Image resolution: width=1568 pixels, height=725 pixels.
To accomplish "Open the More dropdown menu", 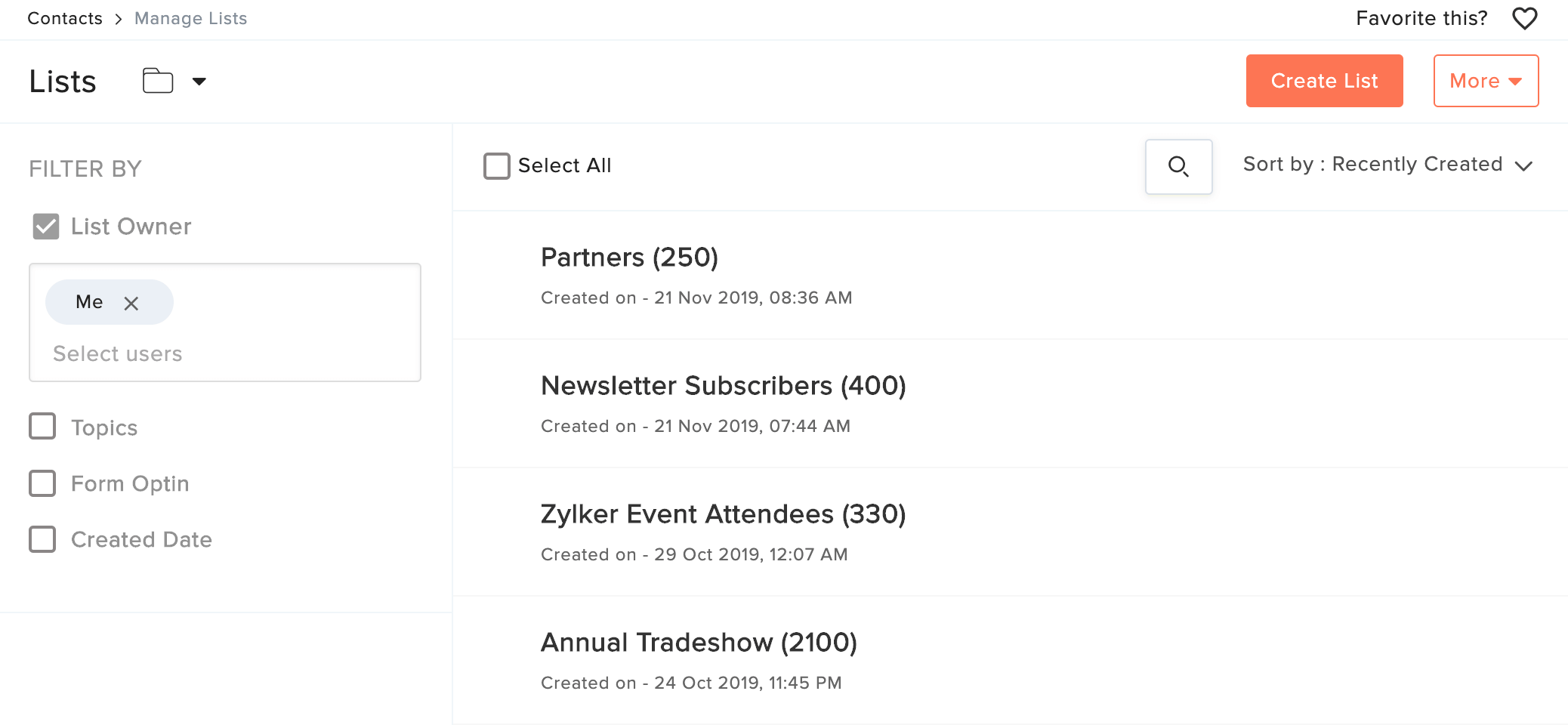I will [x=1486, y=81].
